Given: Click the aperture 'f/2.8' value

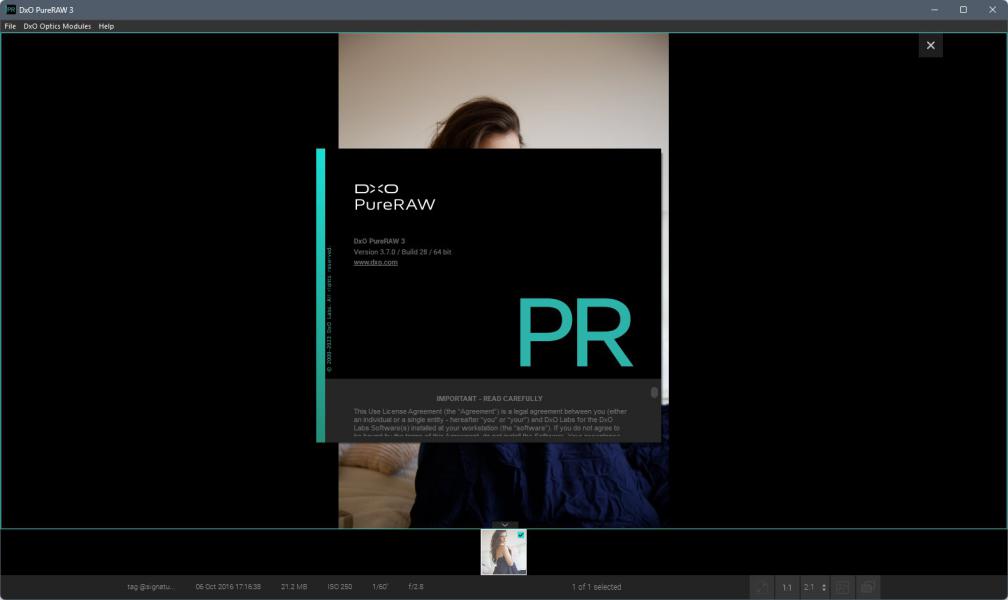Looking at the screenshot, I should coord(416,587).
